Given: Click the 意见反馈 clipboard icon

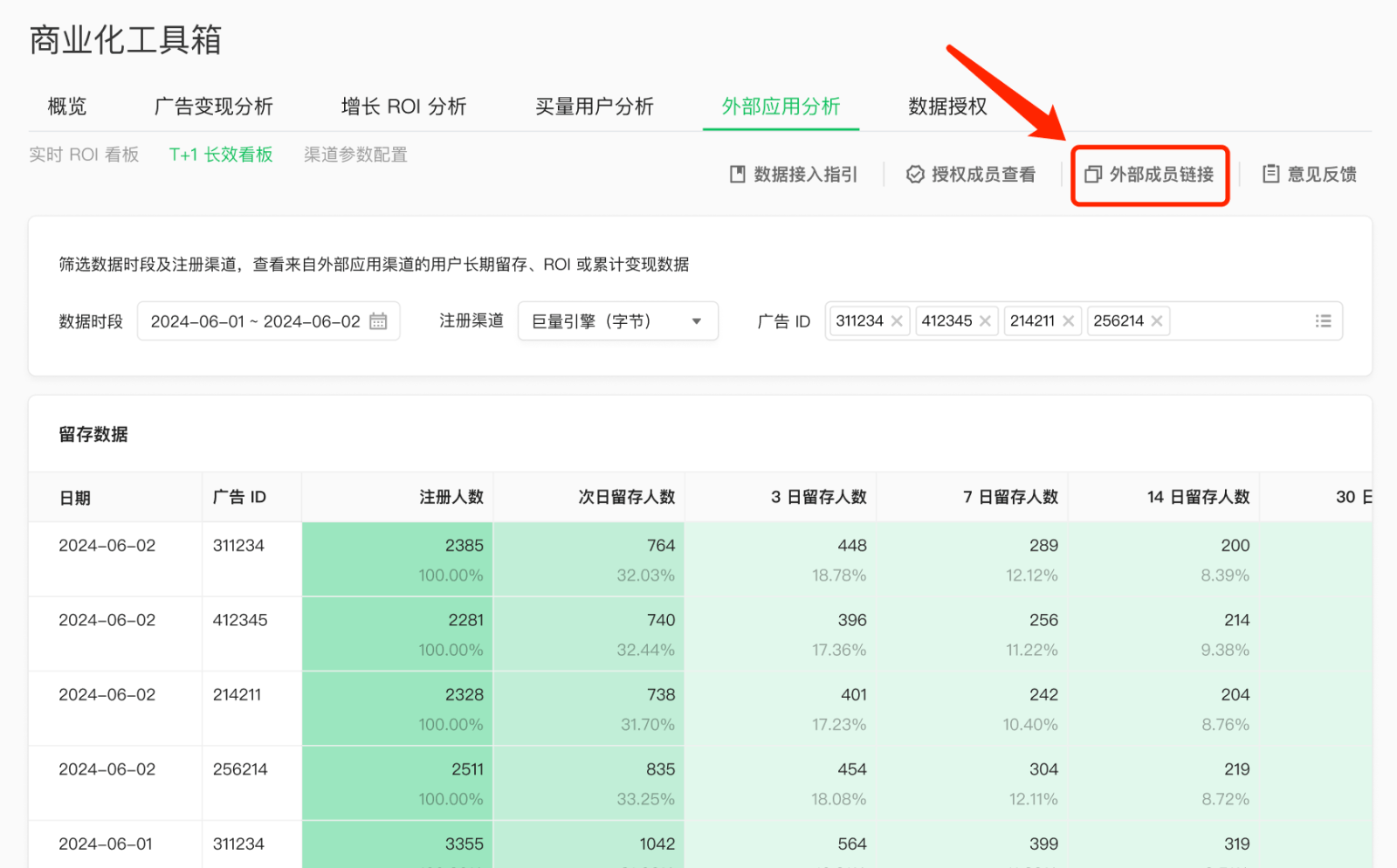Looking at the screenshot, I should [1271, 175].
